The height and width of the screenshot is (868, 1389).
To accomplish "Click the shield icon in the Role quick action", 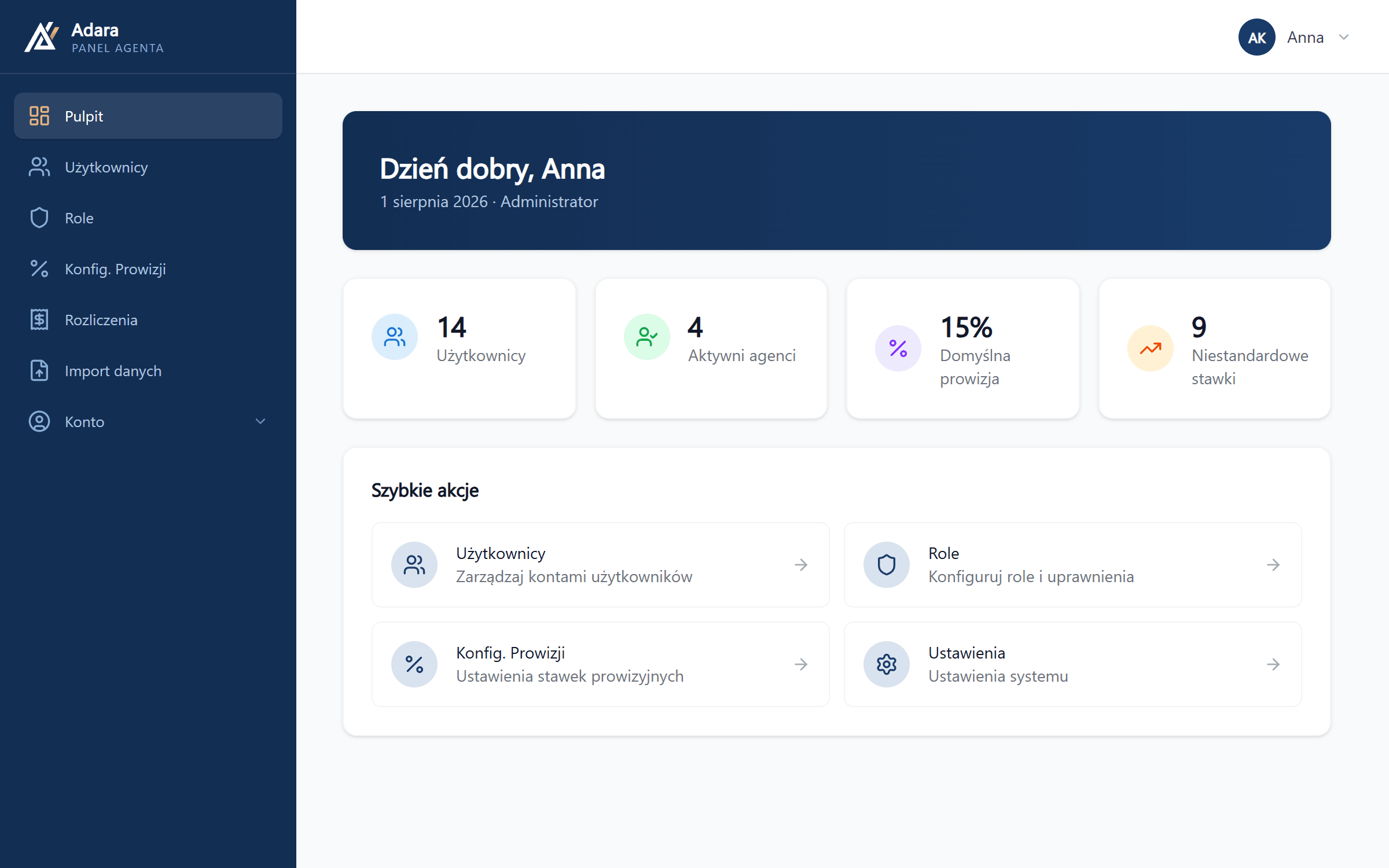I will [887, 565].
